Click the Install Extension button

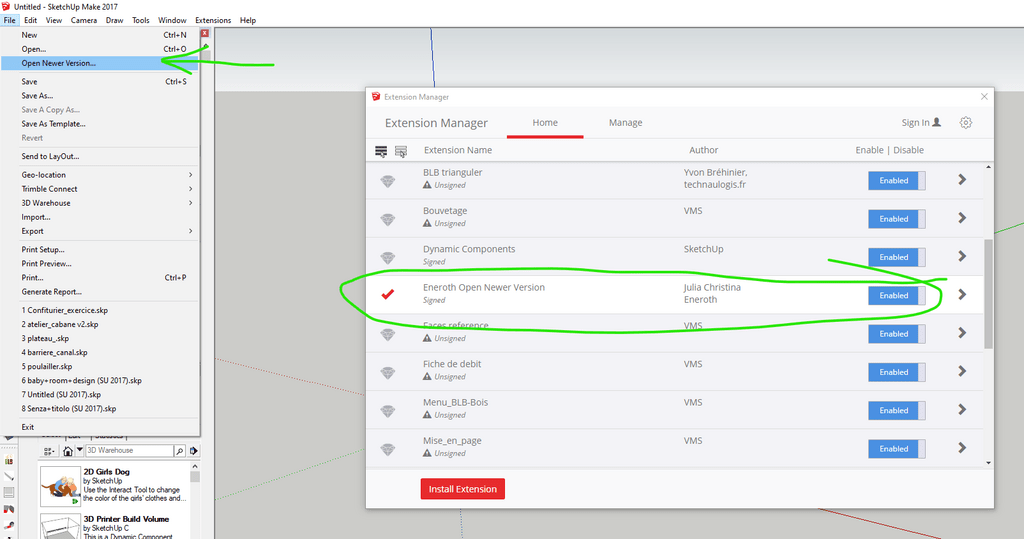pyautogui.click(x=462, y=489)
